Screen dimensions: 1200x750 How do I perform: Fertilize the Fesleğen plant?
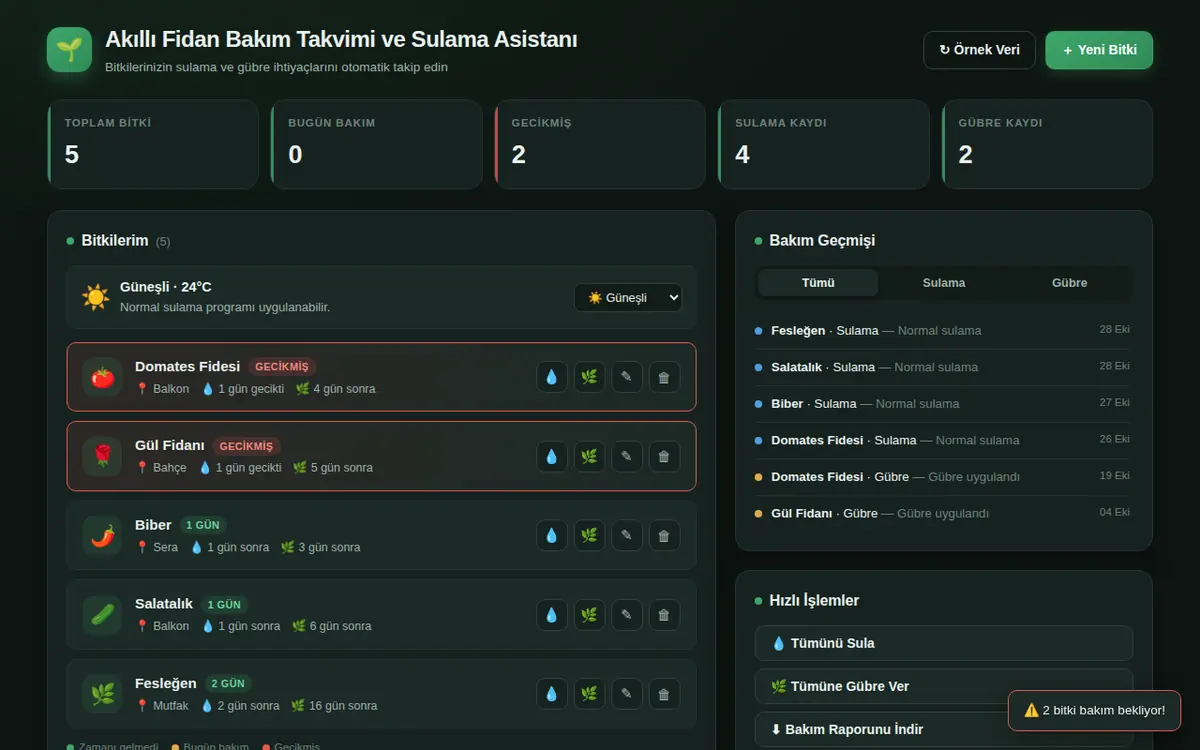tap(589, 693)
